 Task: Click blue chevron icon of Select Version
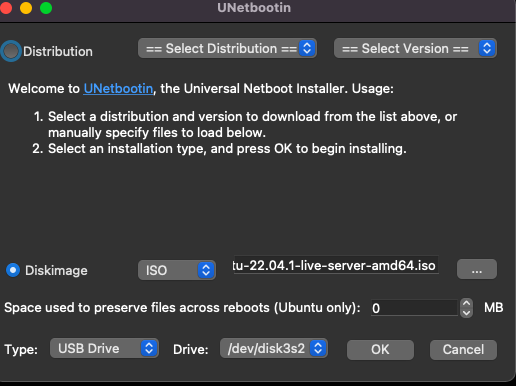pyautogui.click(x=487, y=48)
